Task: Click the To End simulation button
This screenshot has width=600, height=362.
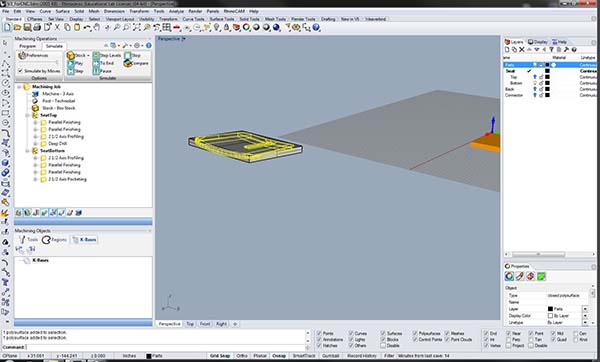Action: [x=103, y=63]
